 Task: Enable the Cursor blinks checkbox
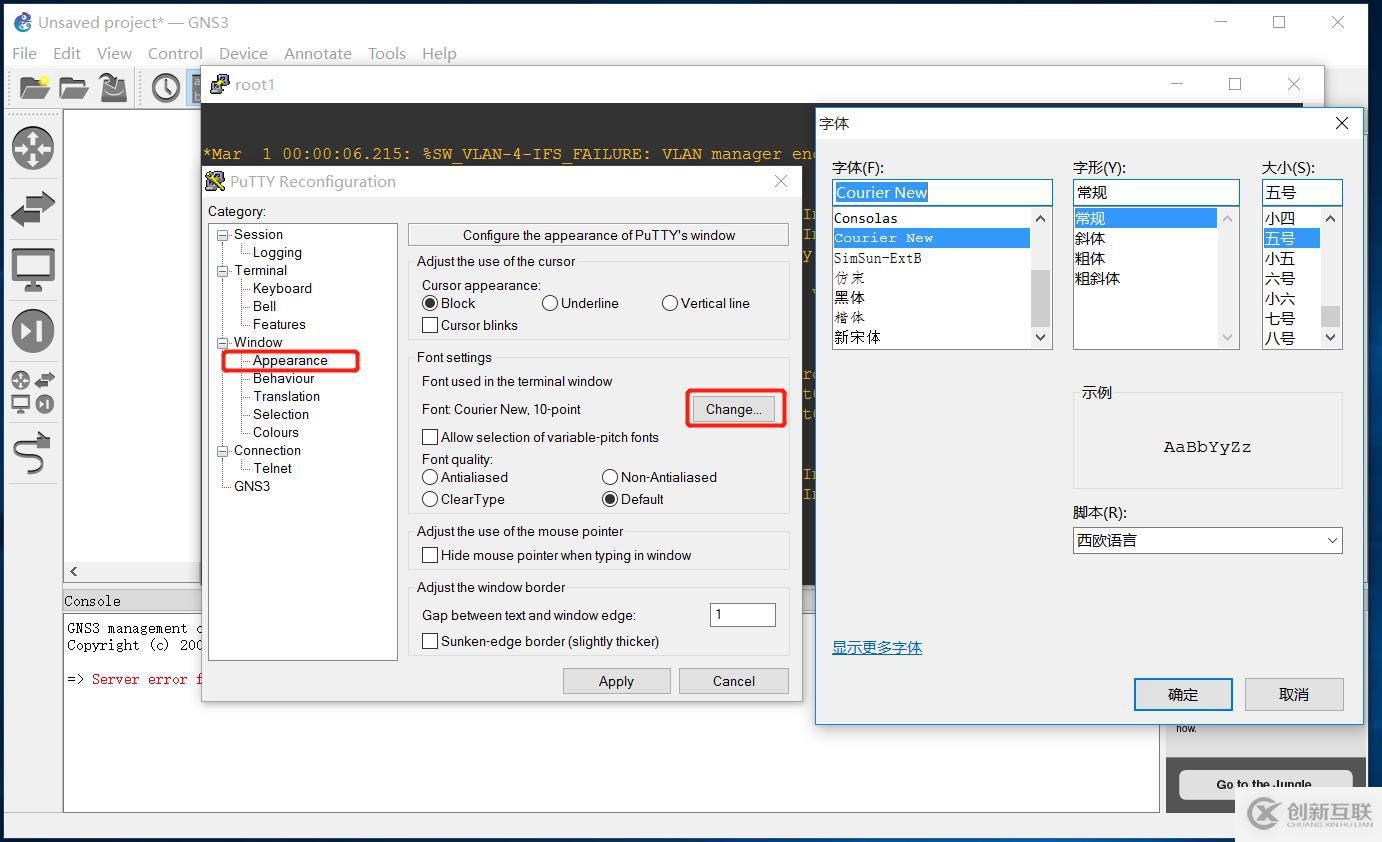point(430,325)
